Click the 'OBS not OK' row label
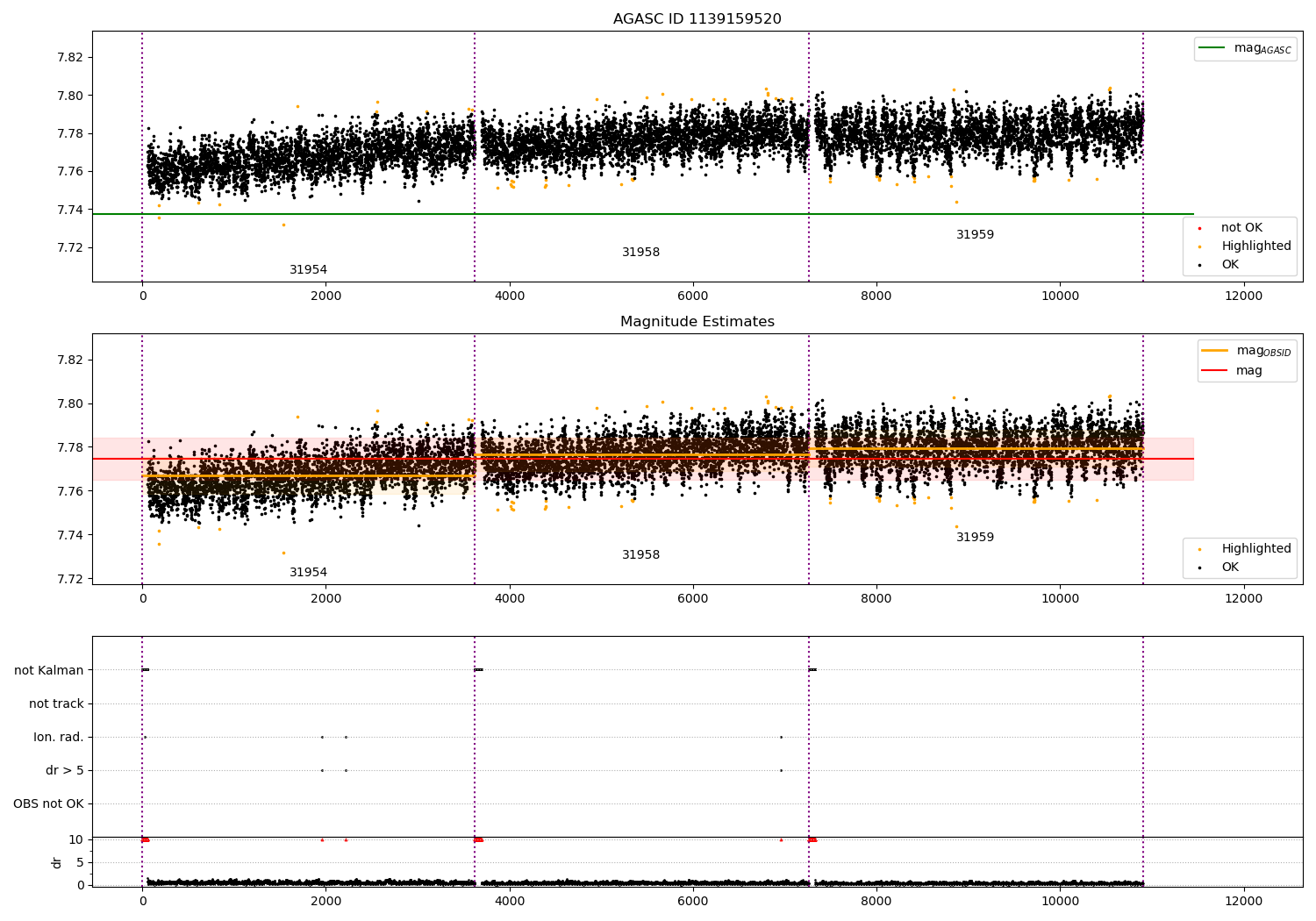Viewport: 1316px width, 921px height. 48,803
